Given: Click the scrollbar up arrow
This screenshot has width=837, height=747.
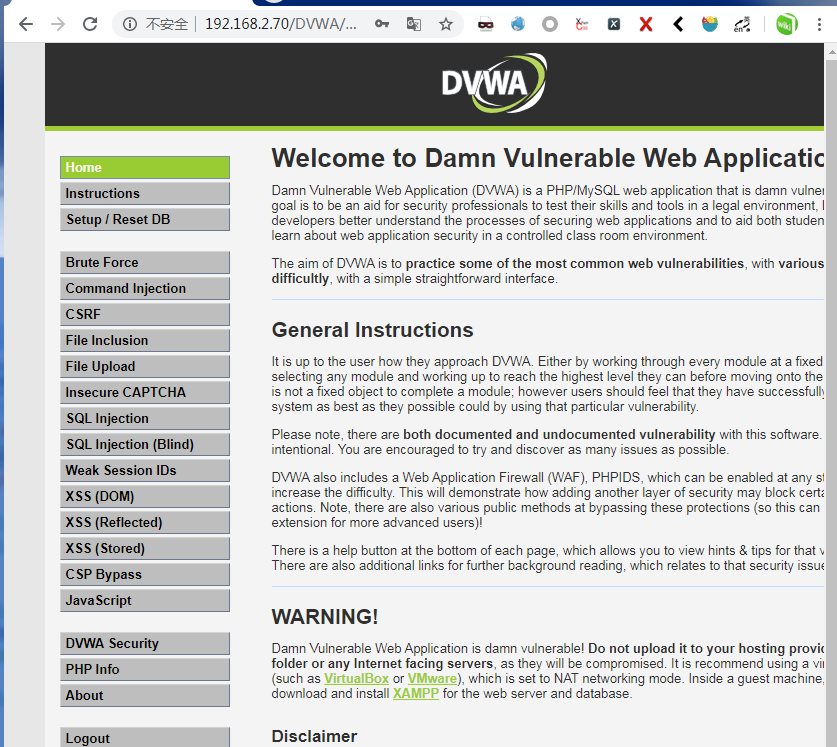Looking at the screenshot, I should [x=832, y=52].
